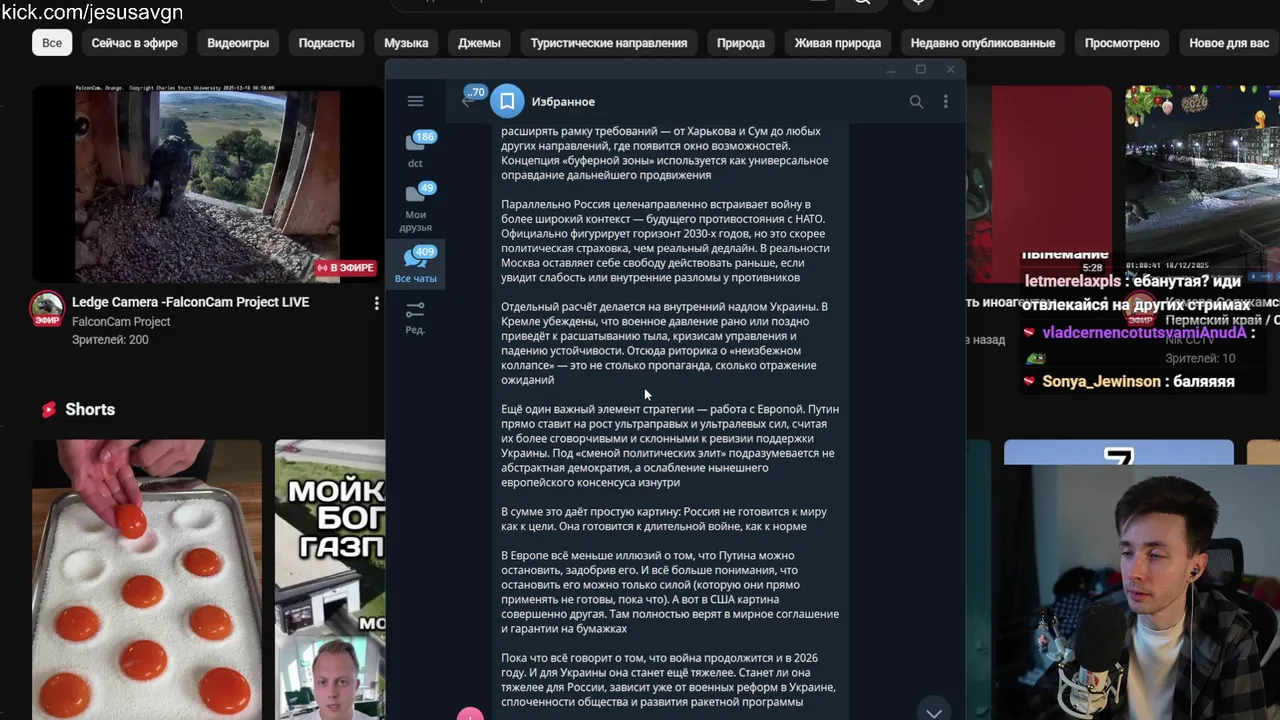1280x720 pixels.
Task: Click paragraph starting В Европе всё меньше
Action: point(670,592)
